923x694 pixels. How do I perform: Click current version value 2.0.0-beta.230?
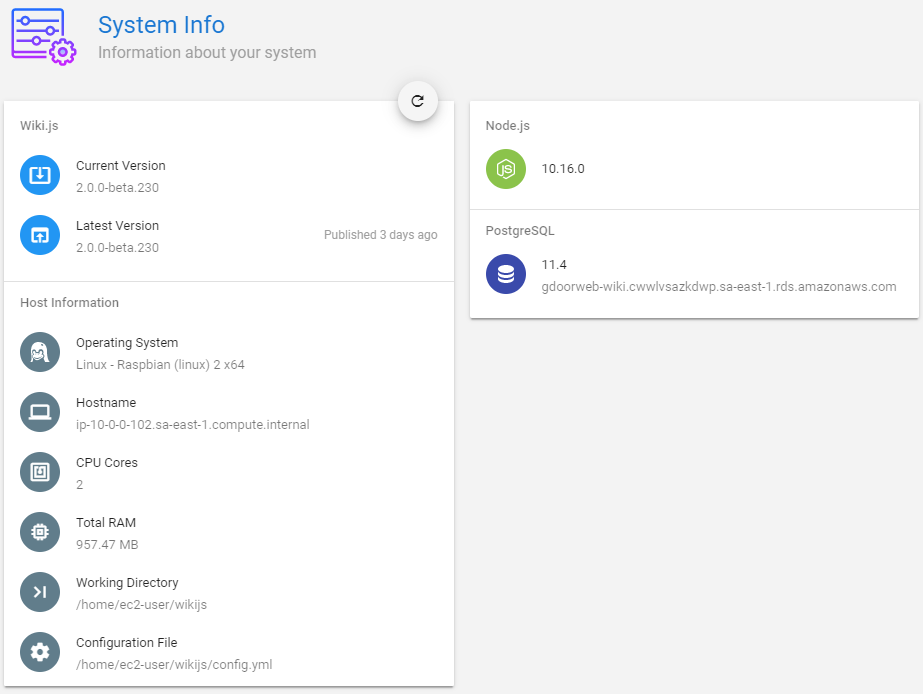(x=117, y=188)
